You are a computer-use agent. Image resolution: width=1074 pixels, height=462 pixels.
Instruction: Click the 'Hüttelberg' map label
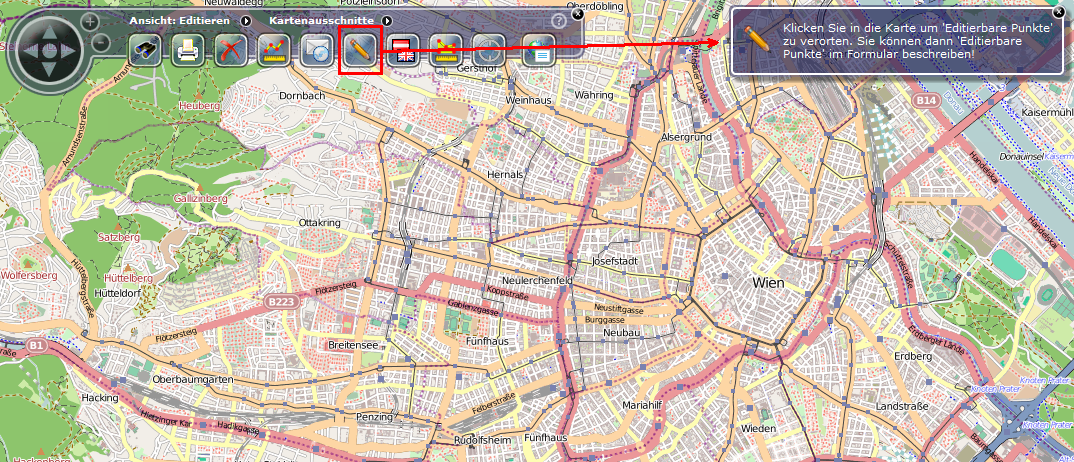coord(129,279)
